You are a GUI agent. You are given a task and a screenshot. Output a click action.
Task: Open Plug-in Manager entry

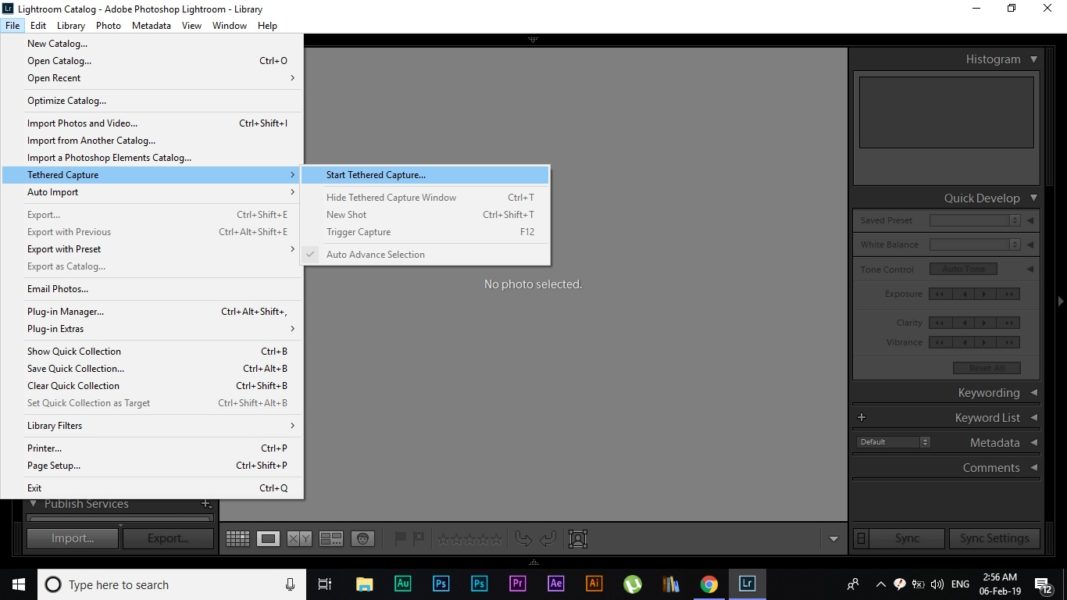152,312
